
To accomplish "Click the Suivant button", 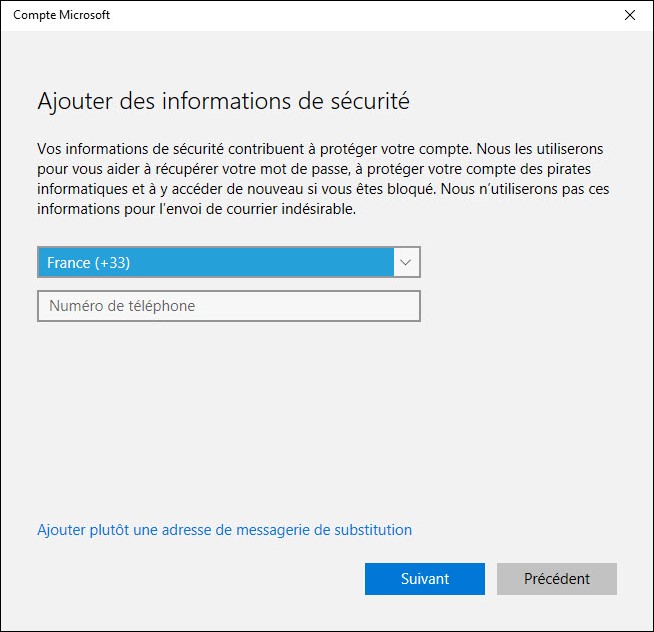I will coord(424,579).
